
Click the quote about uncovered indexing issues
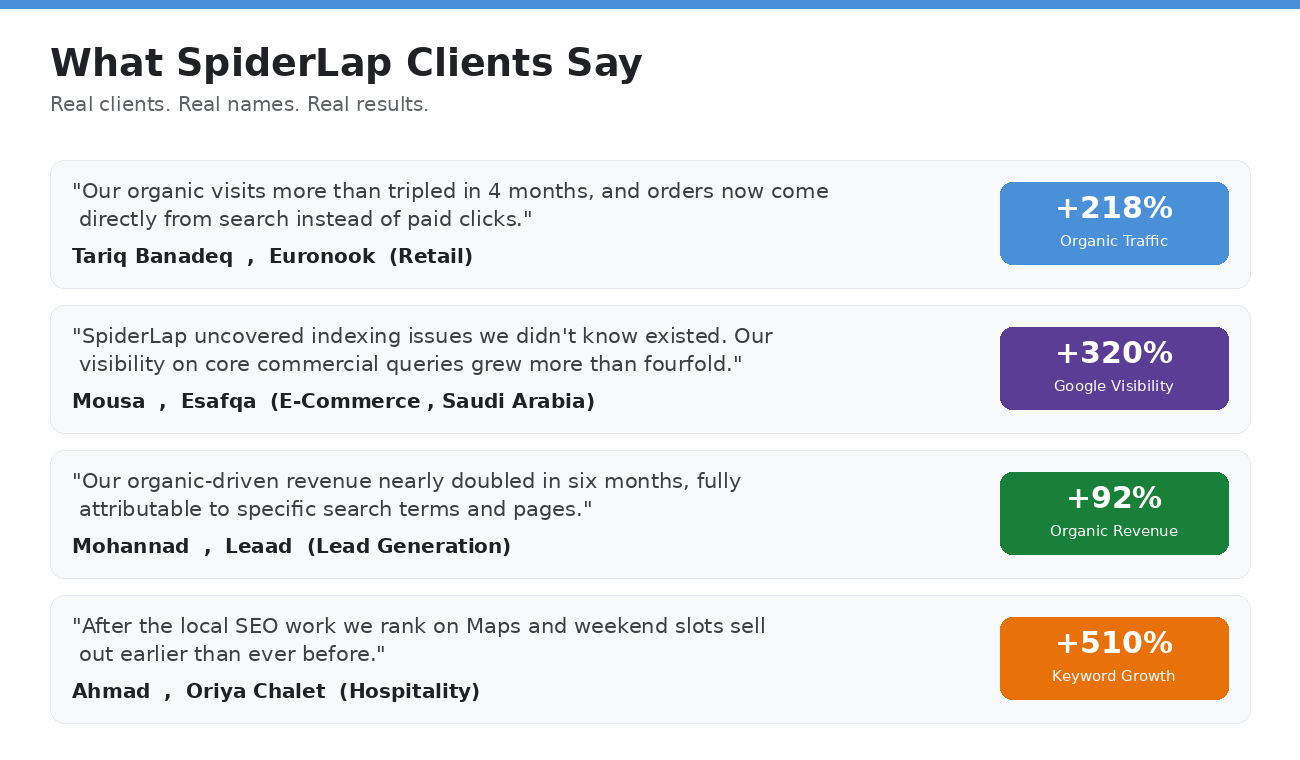(422, 350)
